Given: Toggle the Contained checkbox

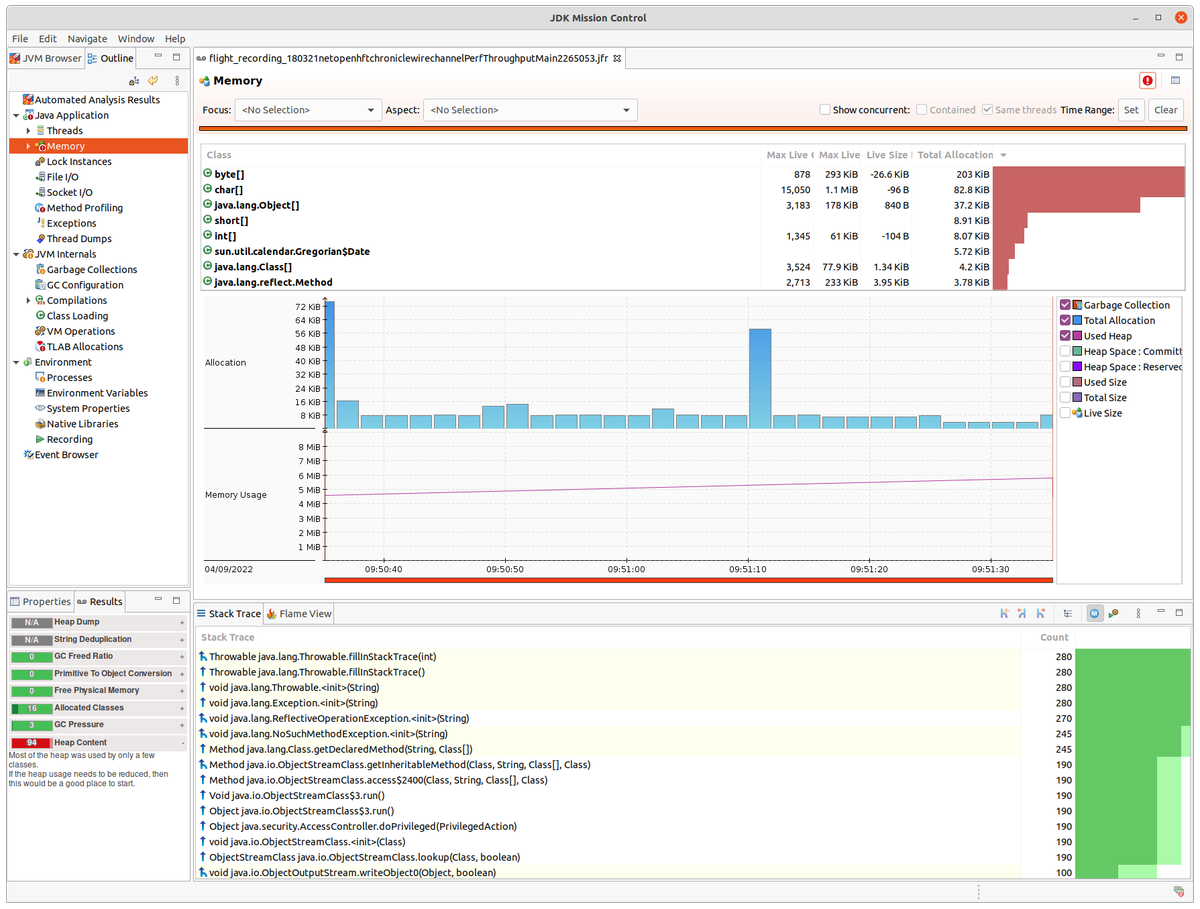Looking at the screenshot, I should pyautogui.click(x=922, y=110).
